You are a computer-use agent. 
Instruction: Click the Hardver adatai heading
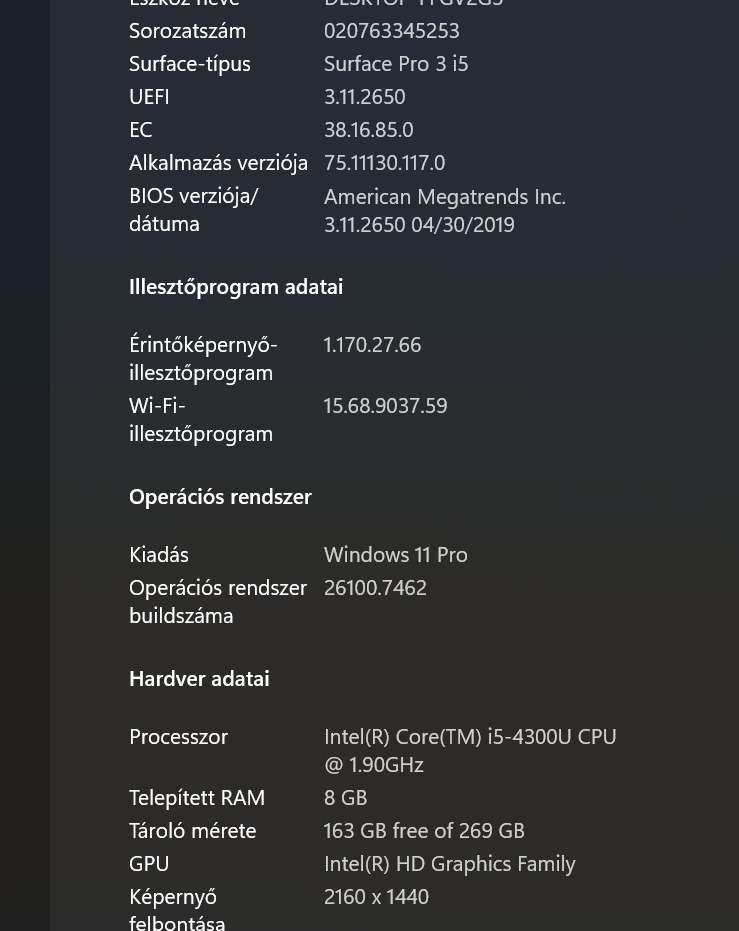(x=199, y=679)
